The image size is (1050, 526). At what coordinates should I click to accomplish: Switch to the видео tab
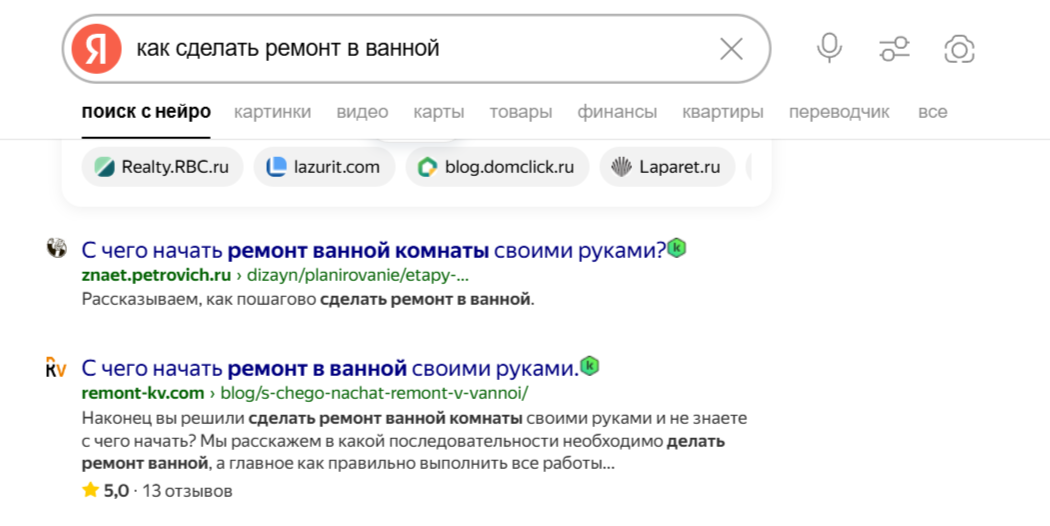pyautogui.click(x=362, y=112)
